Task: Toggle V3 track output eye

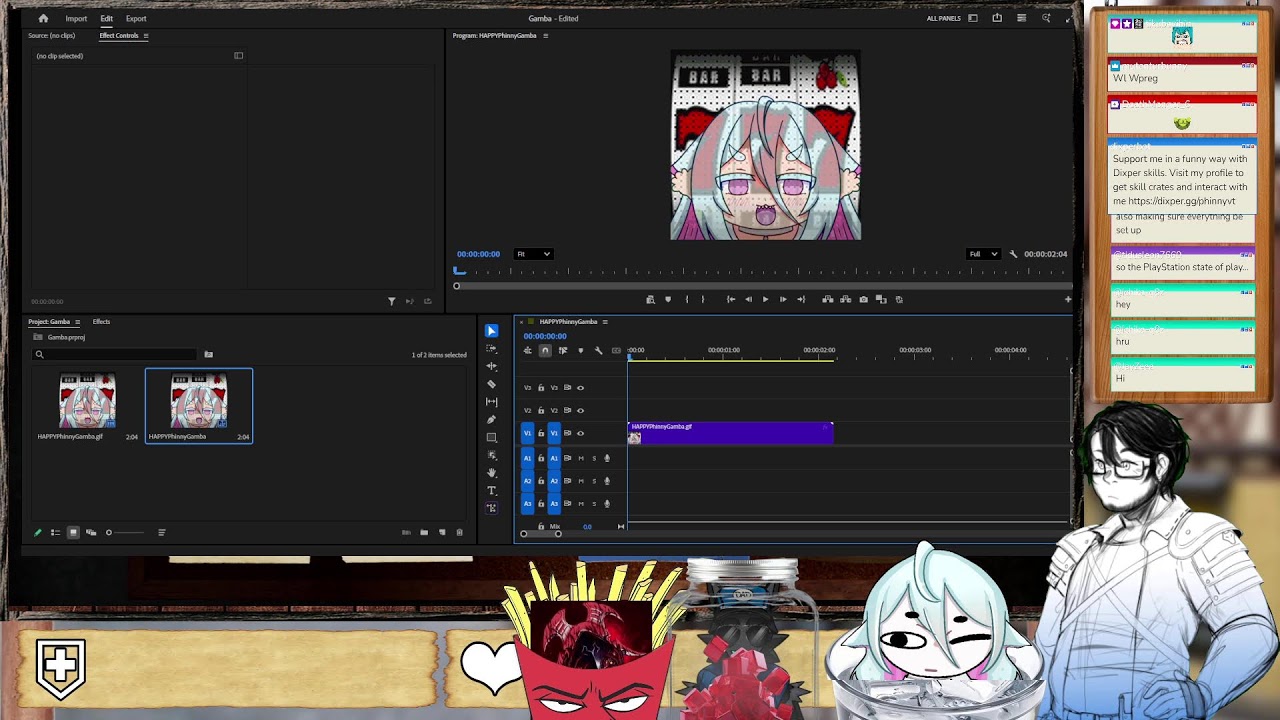Action: coord(580,388)
